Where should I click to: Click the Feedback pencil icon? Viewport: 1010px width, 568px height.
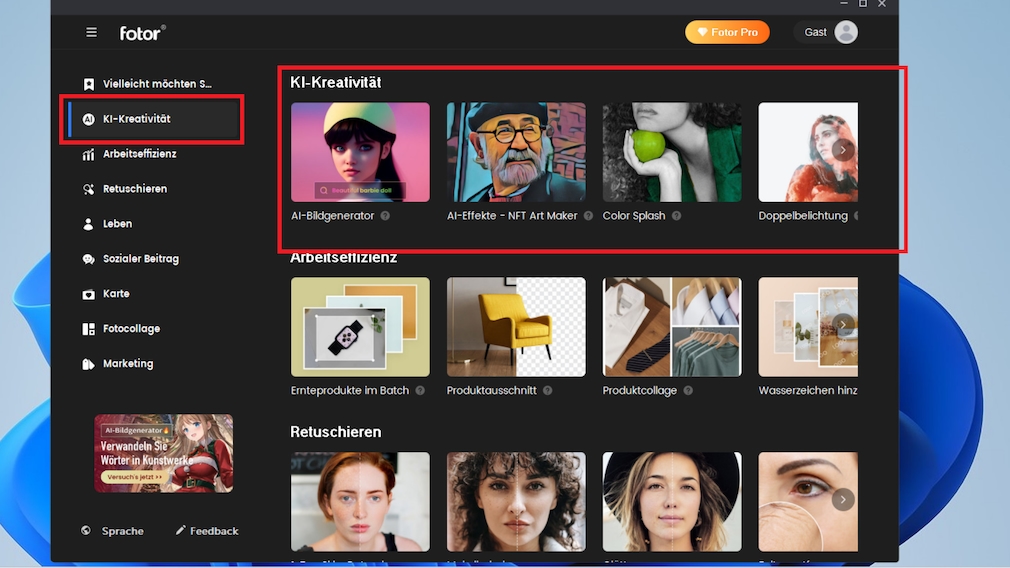pos(181,531)
